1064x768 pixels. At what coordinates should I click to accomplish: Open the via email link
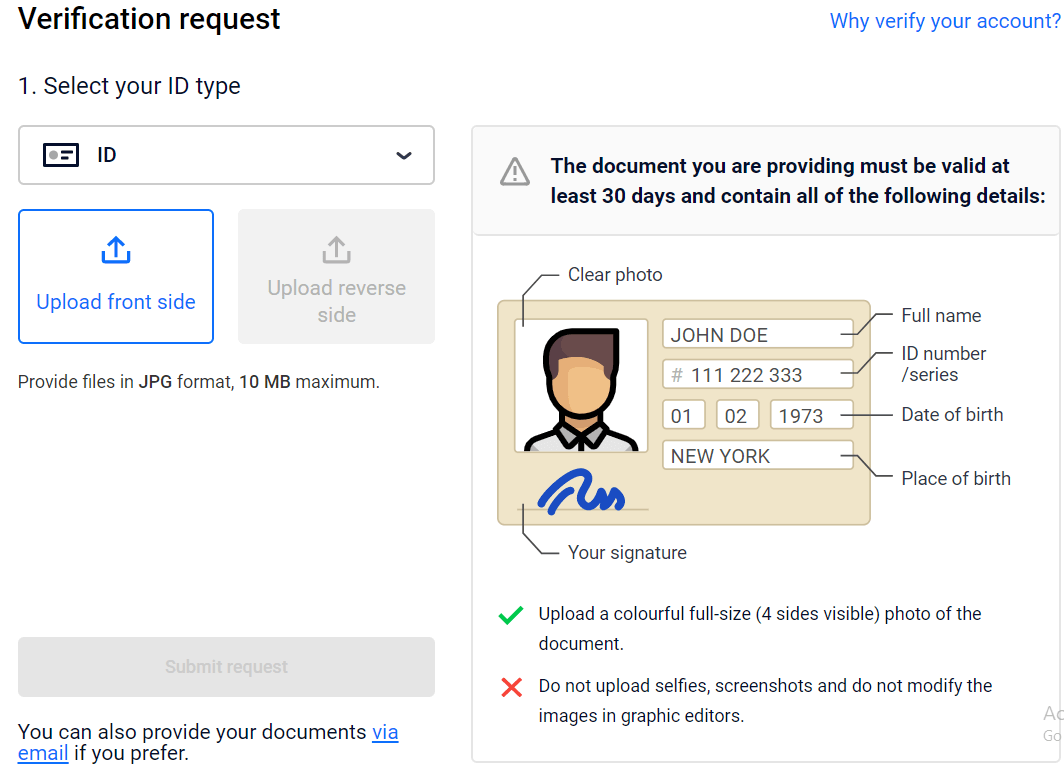[385, 732]
